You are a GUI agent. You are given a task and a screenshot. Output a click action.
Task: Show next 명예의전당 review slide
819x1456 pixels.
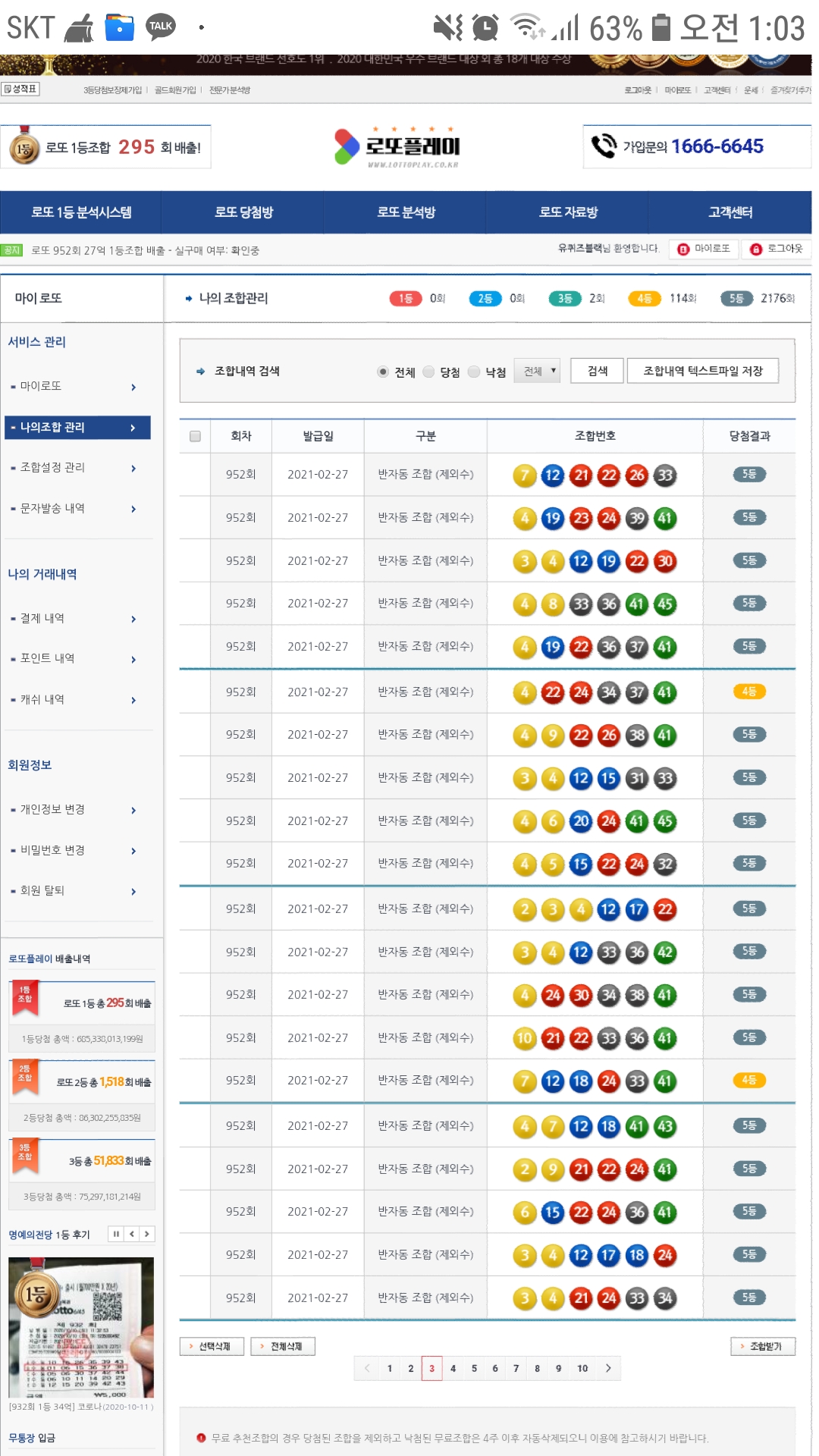147,1235
